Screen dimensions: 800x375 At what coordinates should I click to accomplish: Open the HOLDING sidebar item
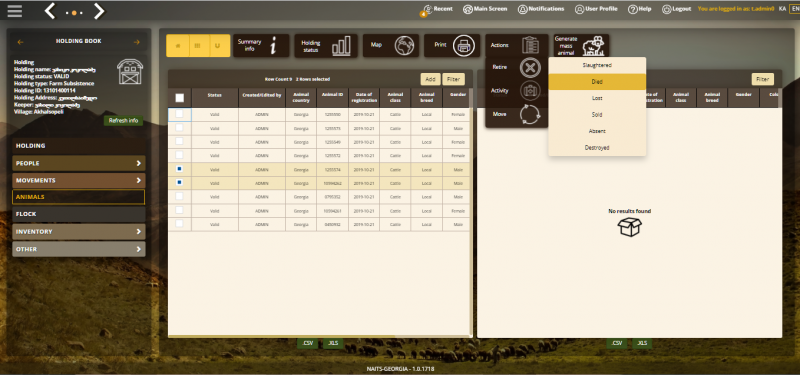coord(79,146)
